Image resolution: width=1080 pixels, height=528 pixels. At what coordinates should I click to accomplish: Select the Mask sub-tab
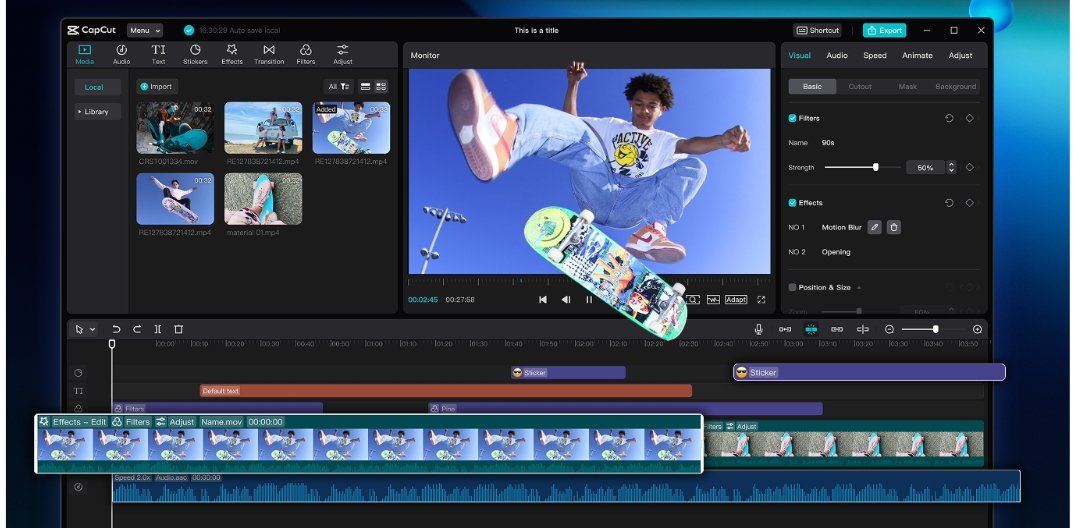(x=907, y=87)
